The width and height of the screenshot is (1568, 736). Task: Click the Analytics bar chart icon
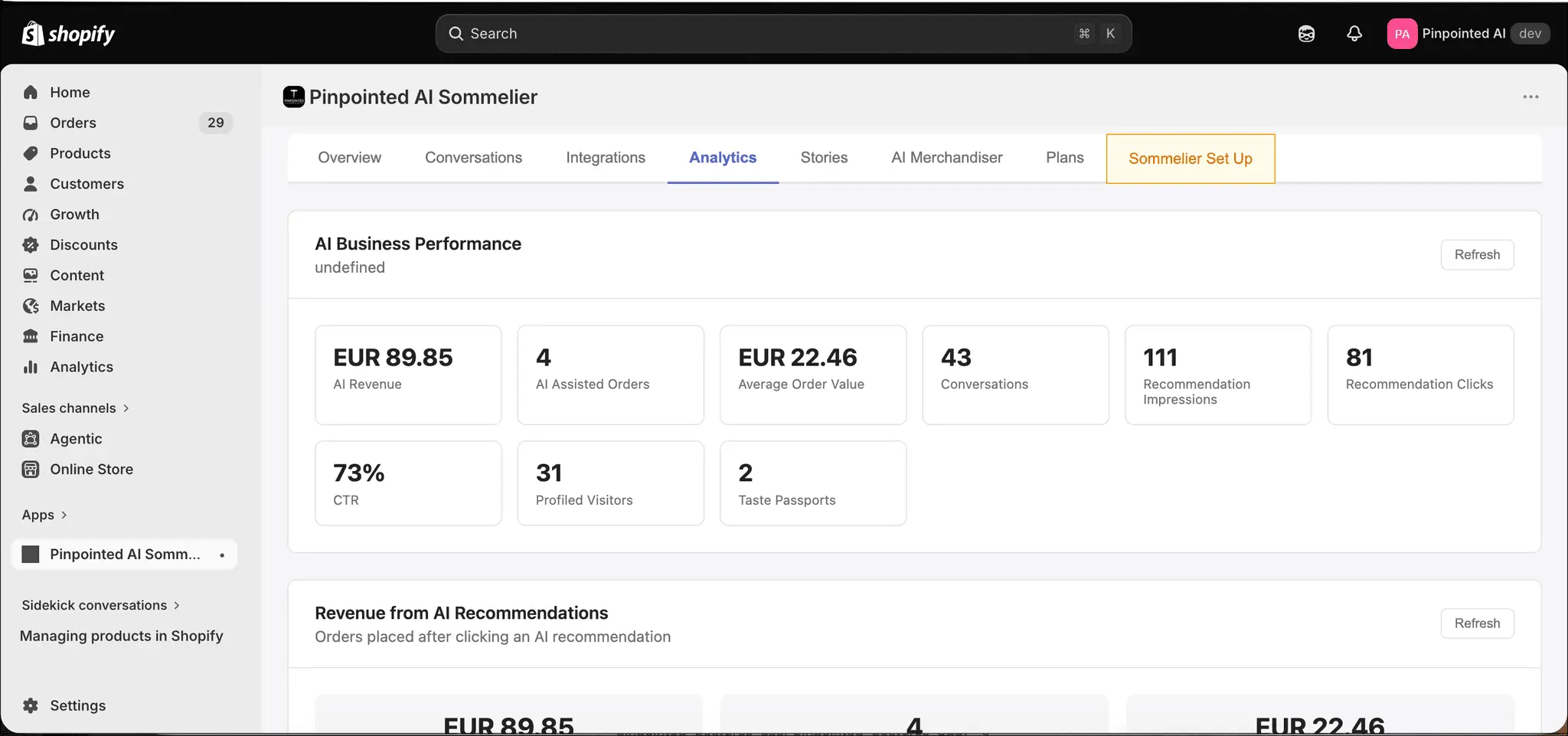(x=31, y=367)
